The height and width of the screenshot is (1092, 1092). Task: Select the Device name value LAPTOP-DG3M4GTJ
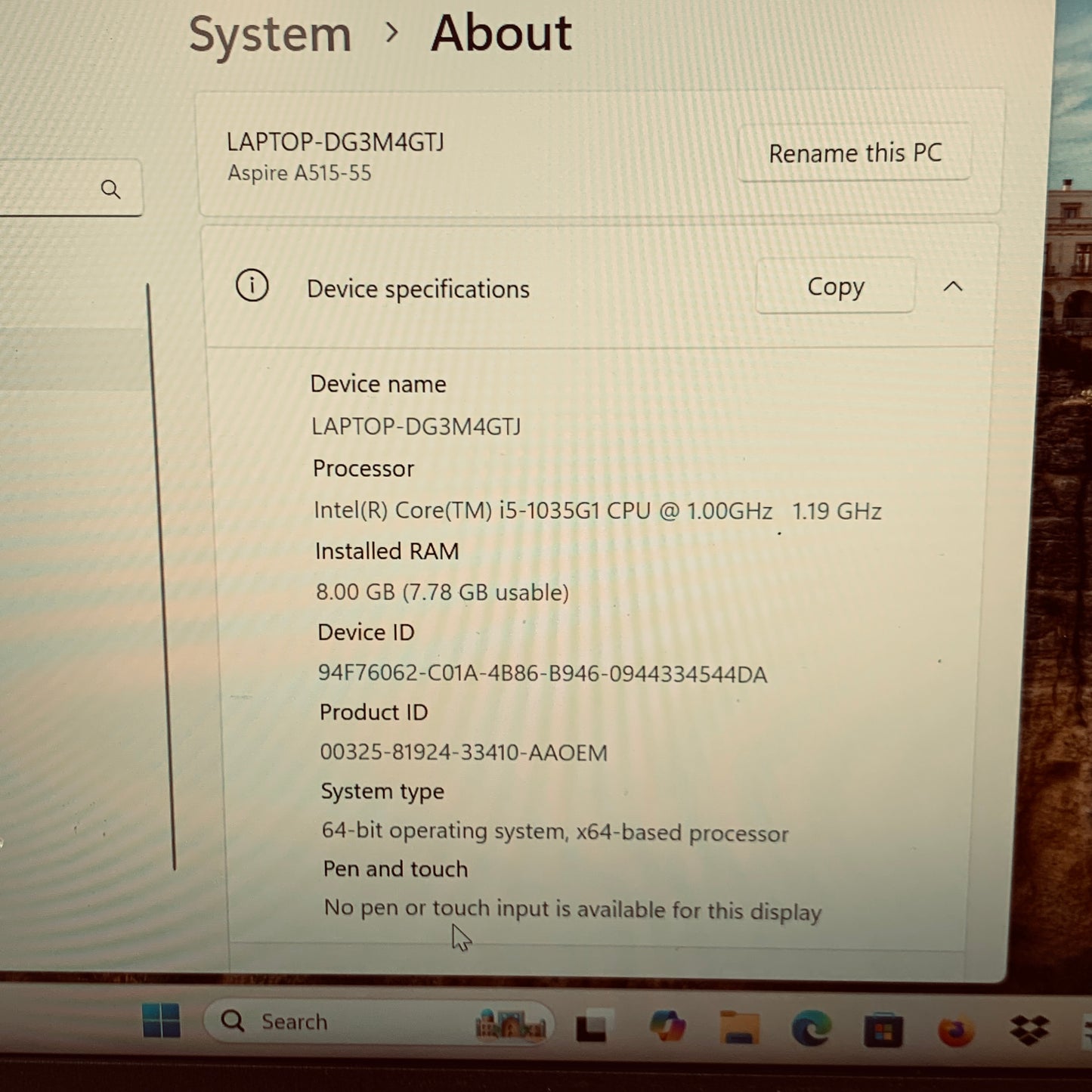point(416,427)
